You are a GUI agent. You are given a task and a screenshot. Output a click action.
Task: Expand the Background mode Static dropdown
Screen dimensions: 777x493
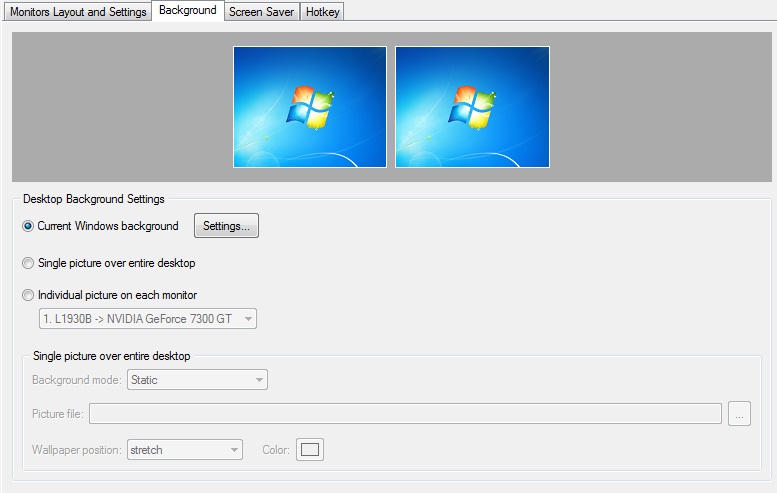click(x=197, y=380)
